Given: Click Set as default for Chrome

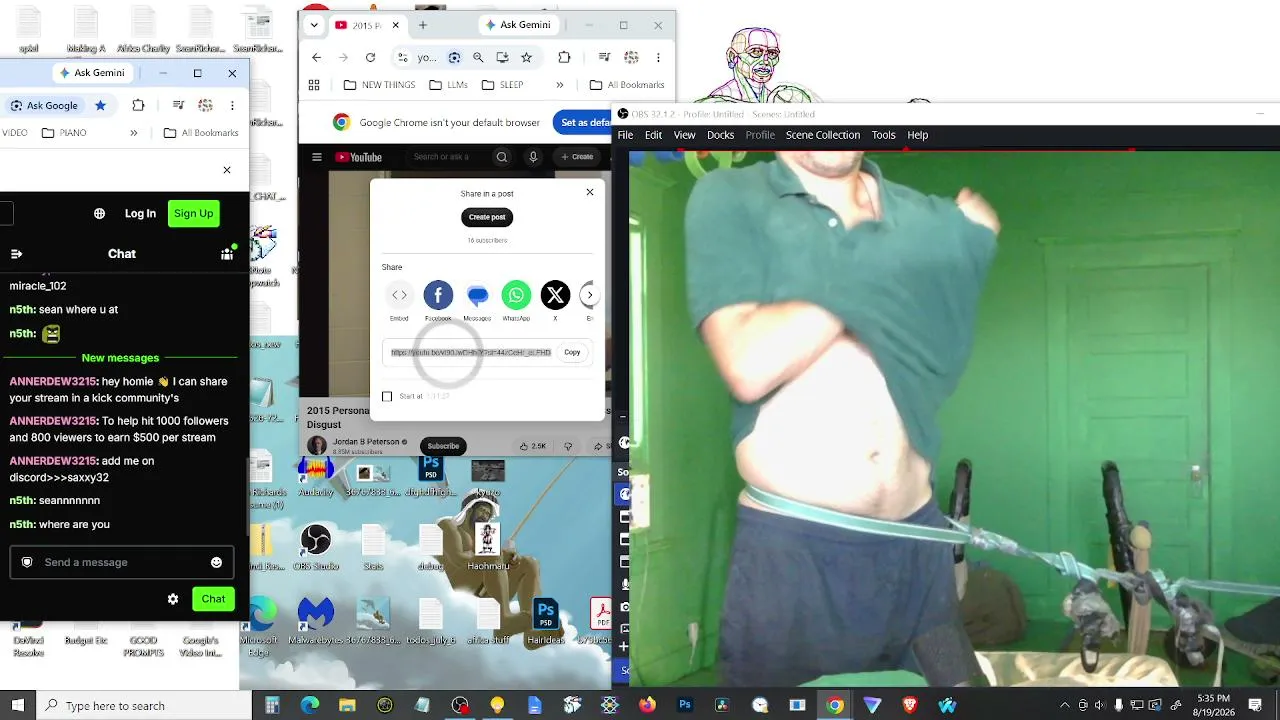Looking at the screenshot, I should (x=582, y=123).
